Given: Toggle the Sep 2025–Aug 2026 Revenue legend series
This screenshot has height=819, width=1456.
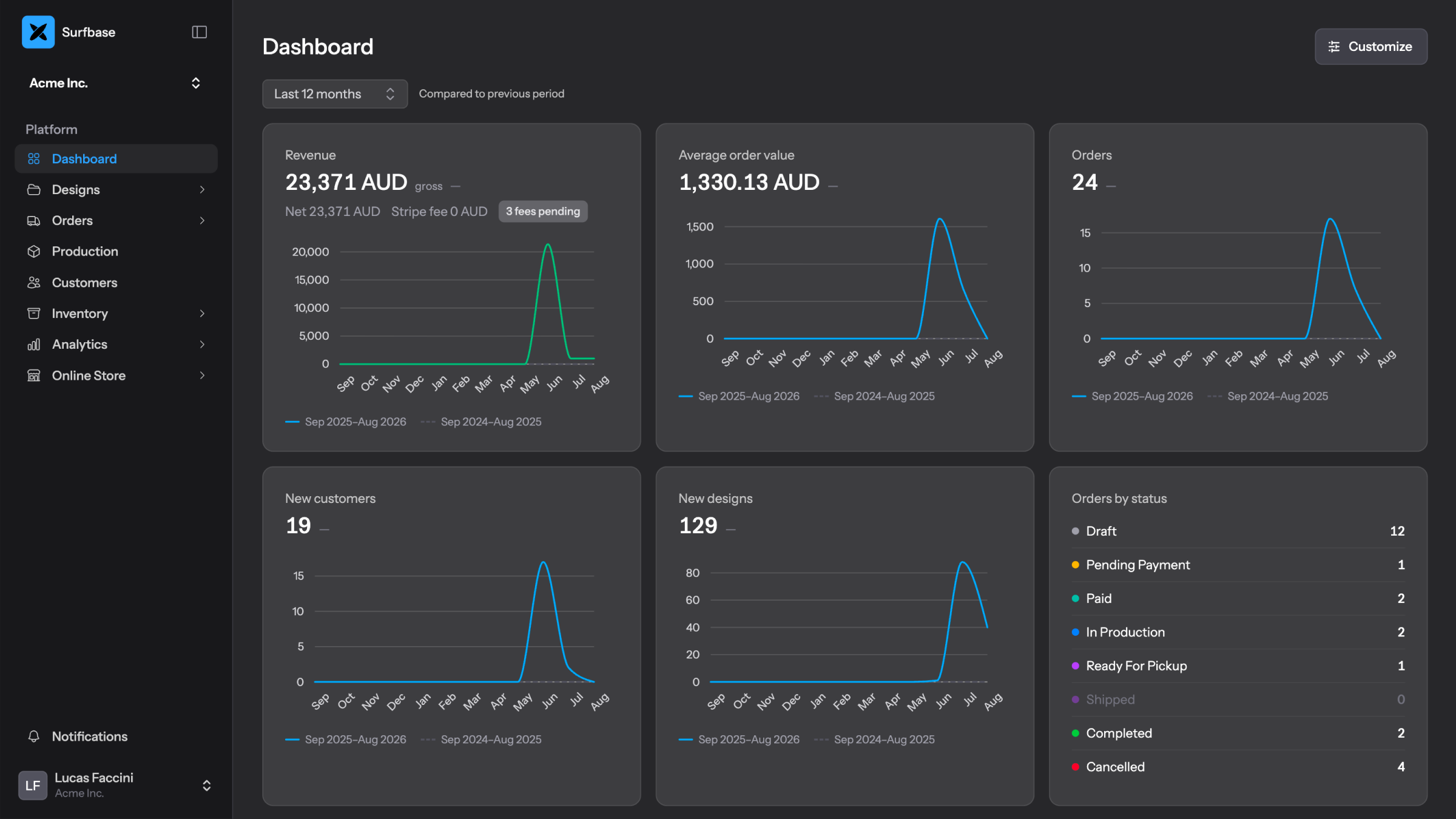Looking at the screenshot, I should pos(346,422).
